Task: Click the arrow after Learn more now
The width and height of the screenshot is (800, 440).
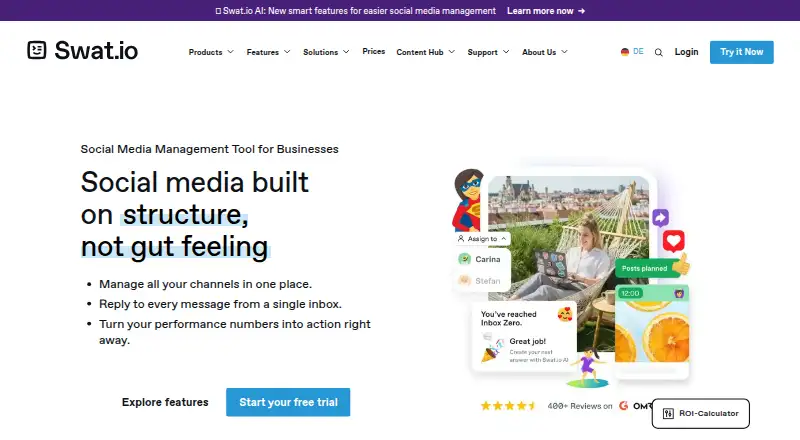Action: (582, 11)
